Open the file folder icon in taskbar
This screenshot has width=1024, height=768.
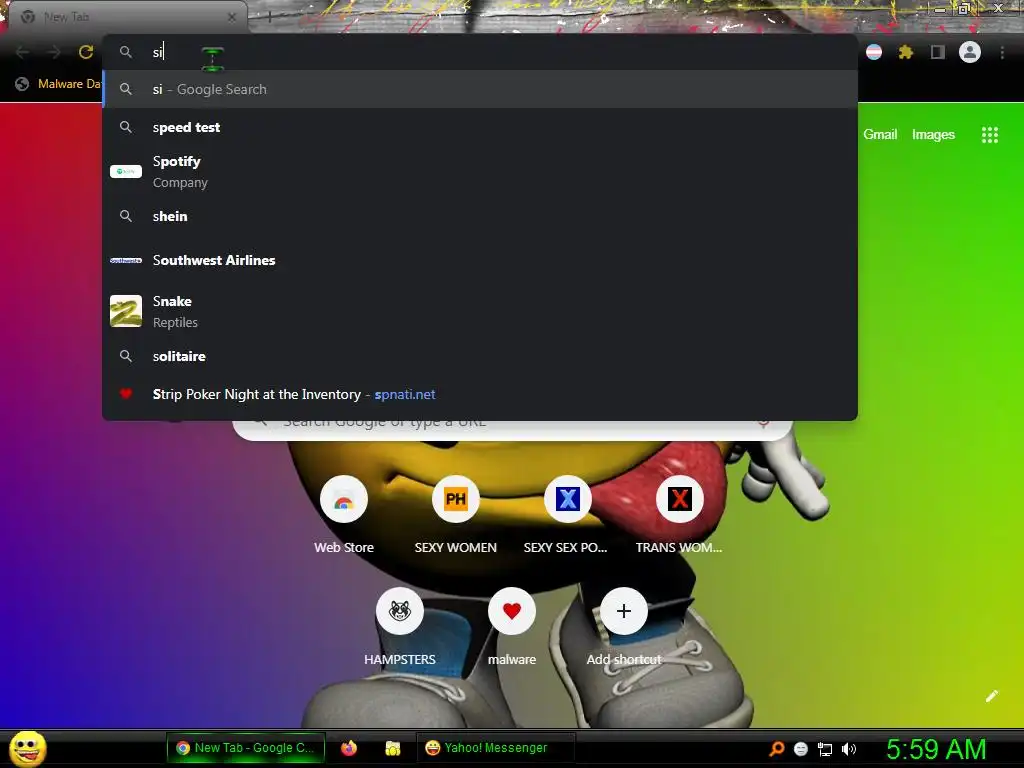(x=392, y=748)
